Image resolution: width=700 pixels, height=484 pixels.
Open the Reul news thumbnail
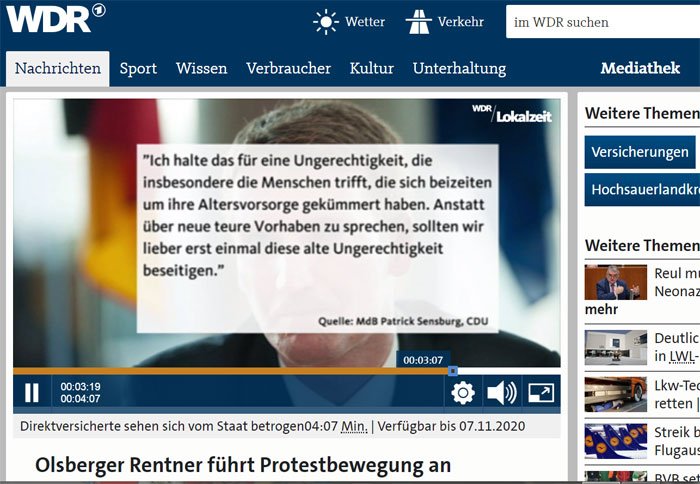(x=615, y=282)
